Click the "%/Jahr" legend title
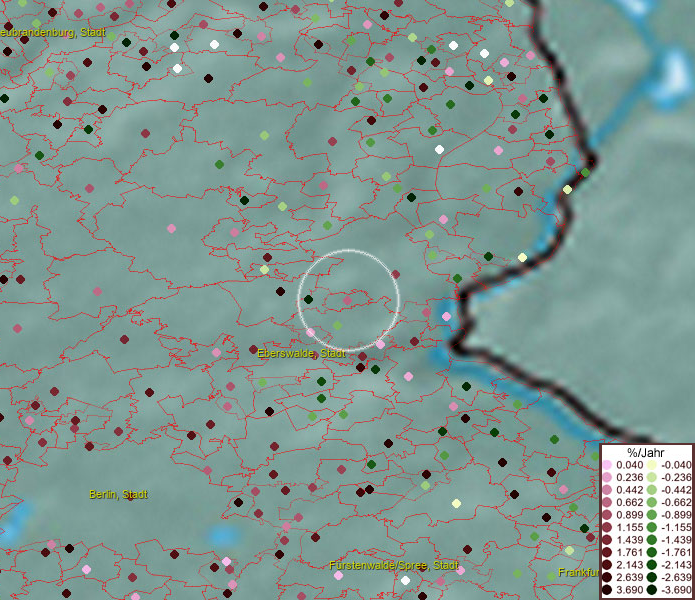 [645, 452]
